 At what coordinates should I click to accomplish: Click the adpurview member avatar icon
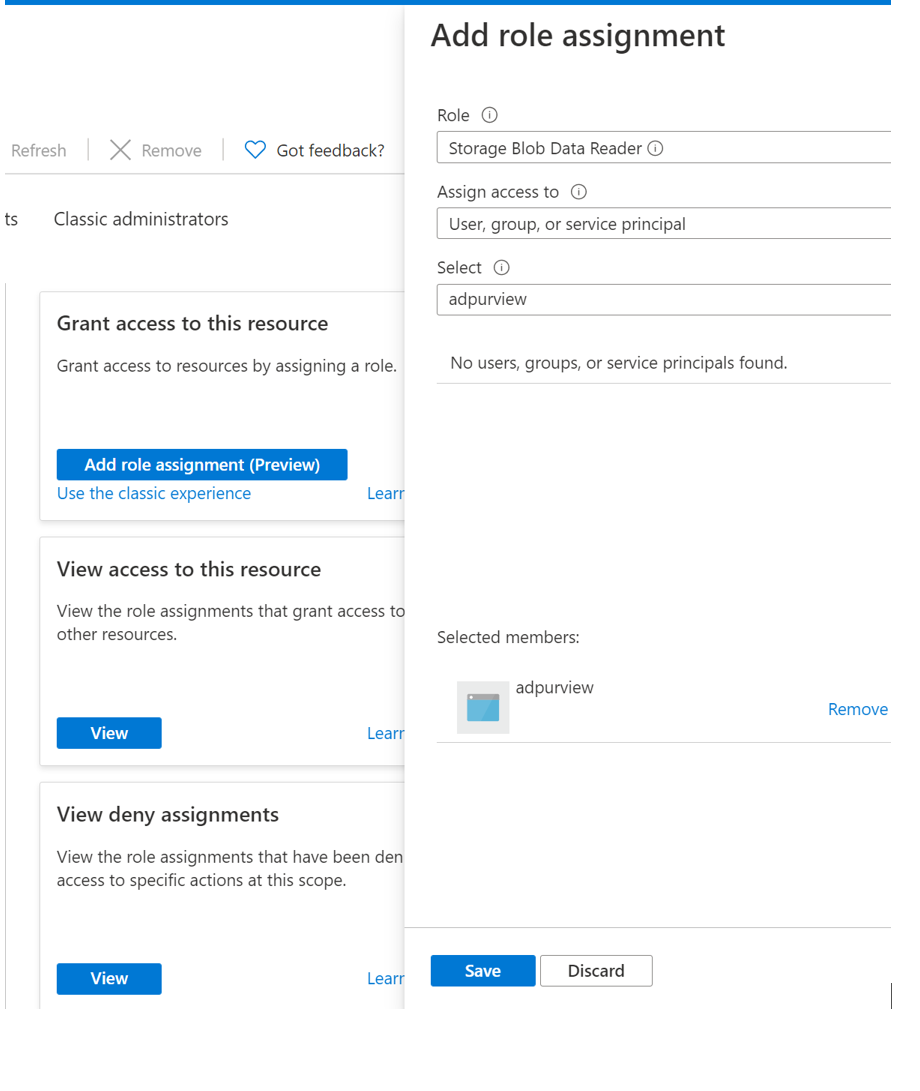click(x=483, y=707)
